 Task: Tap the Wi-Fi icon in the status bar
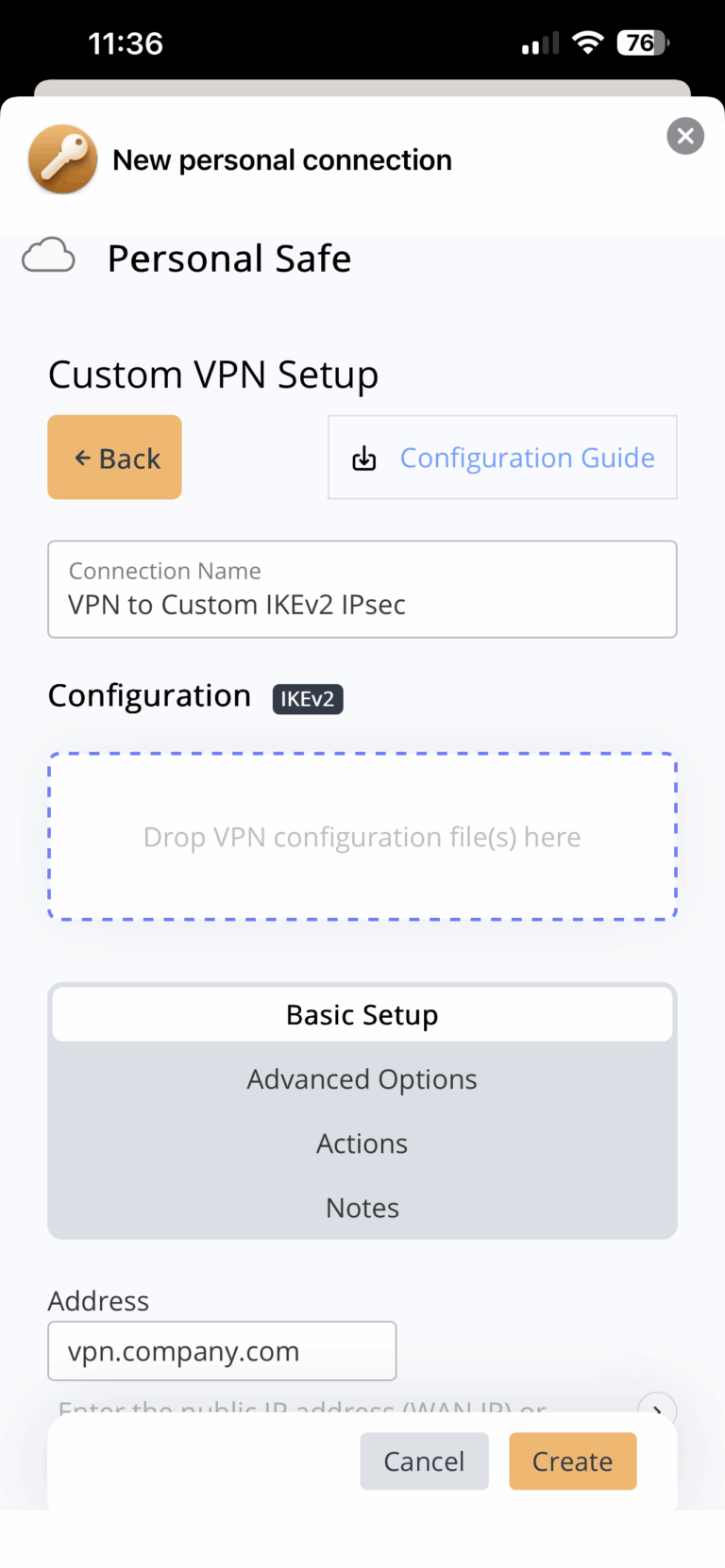coord(587,42)
